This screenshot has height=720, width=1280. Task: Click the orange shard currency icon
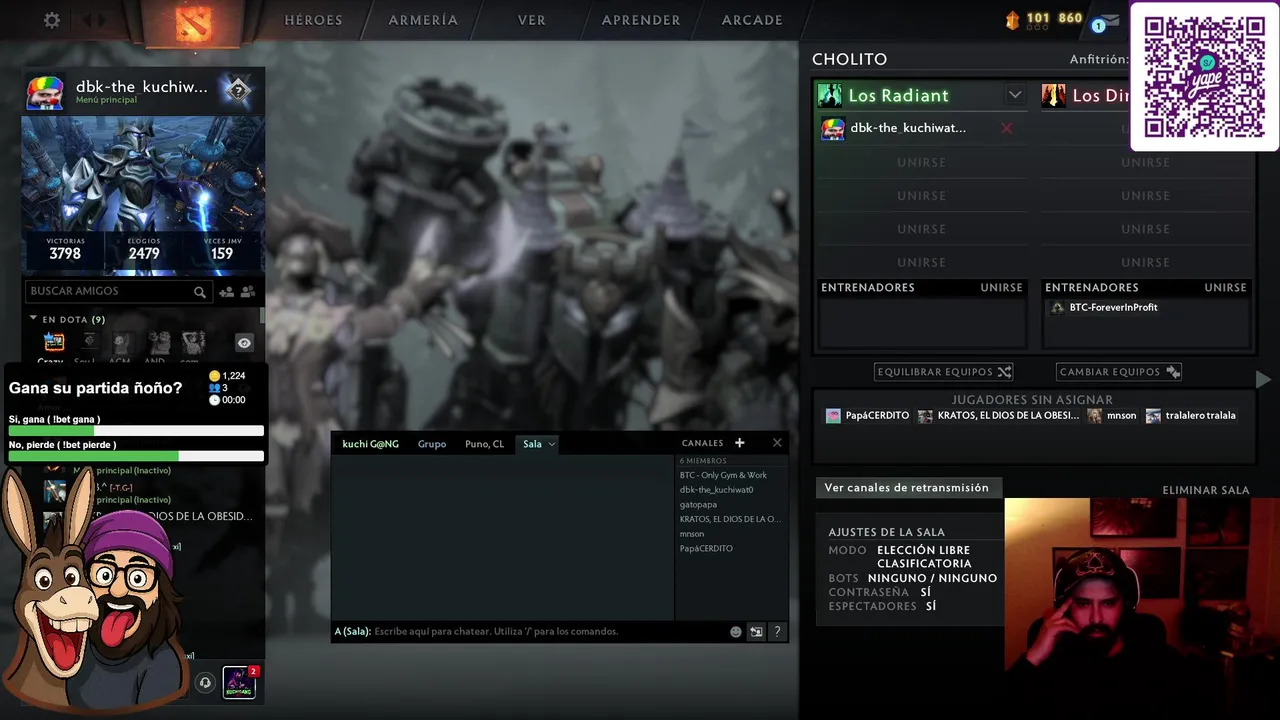[x=1011, y=19]
